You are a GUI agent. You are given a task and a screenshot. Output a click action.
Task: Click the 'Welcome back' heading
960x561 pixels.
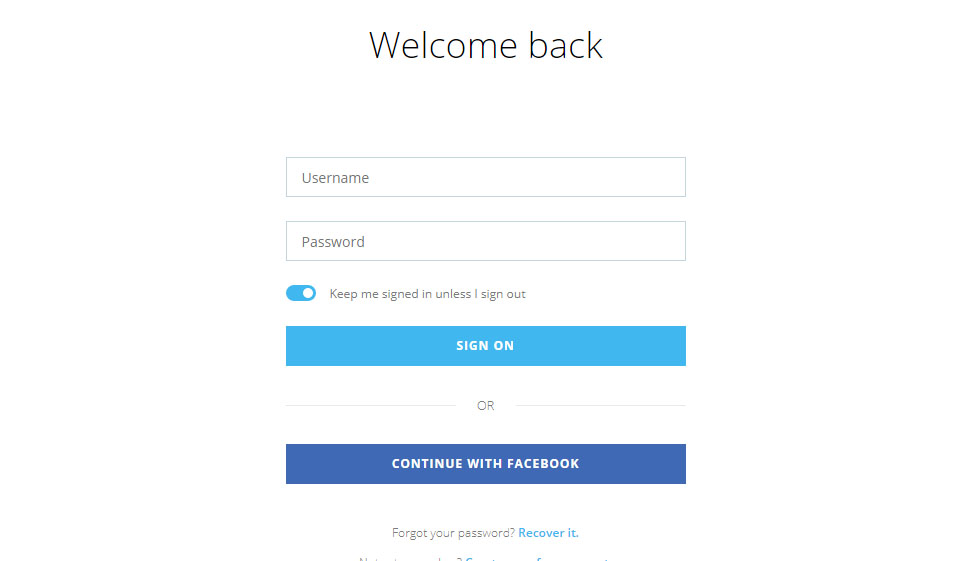[x=486, y=46]
